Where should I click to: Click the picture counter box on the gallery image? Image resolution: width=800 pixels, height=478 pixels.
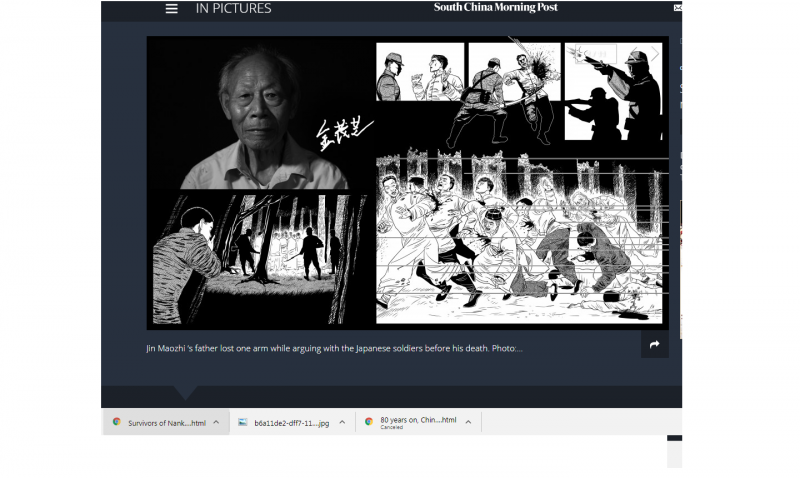596,54
